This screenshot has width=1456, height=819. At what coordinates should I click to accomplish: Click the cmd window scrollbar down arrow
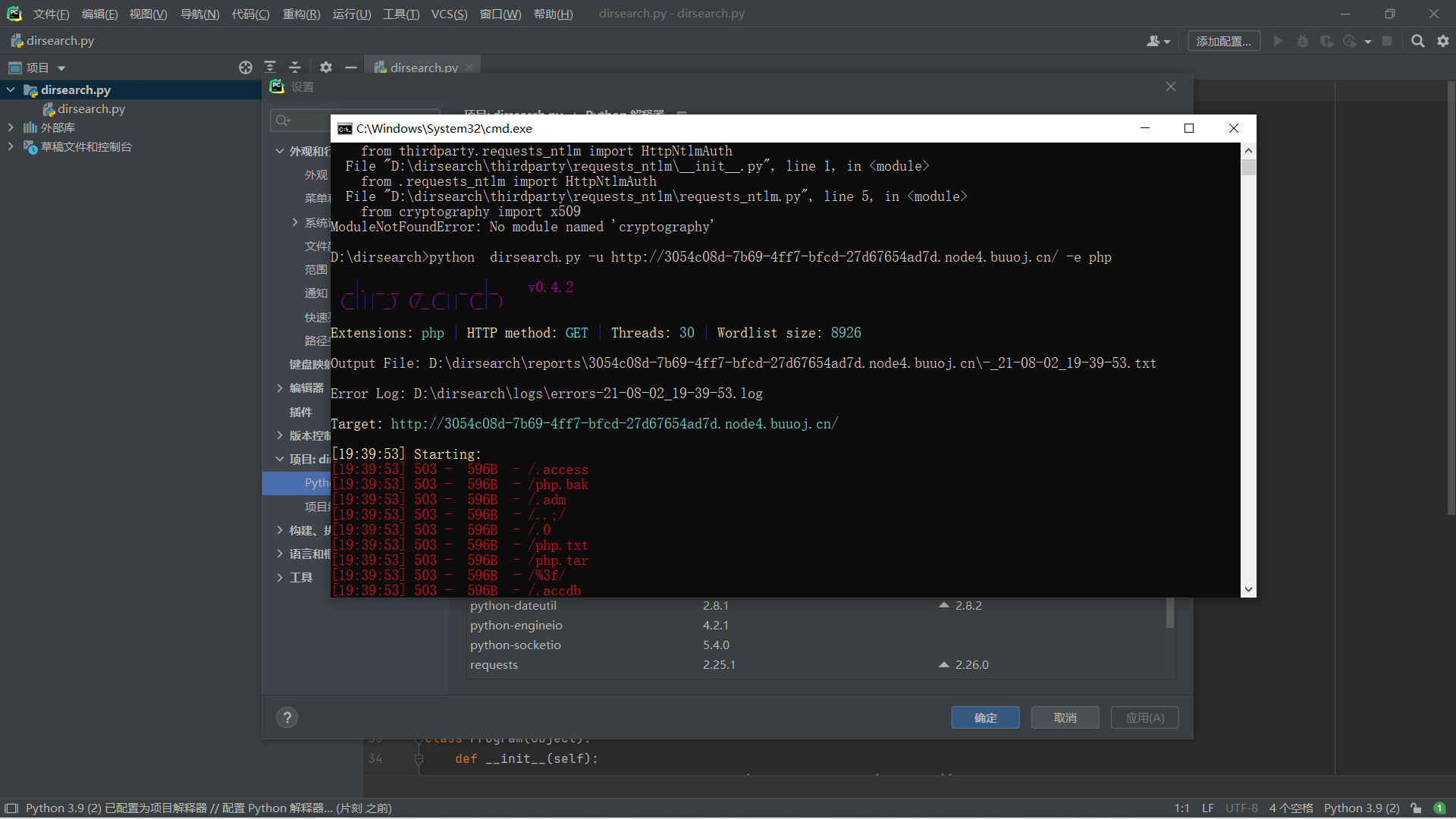[x=1248, y=589]
